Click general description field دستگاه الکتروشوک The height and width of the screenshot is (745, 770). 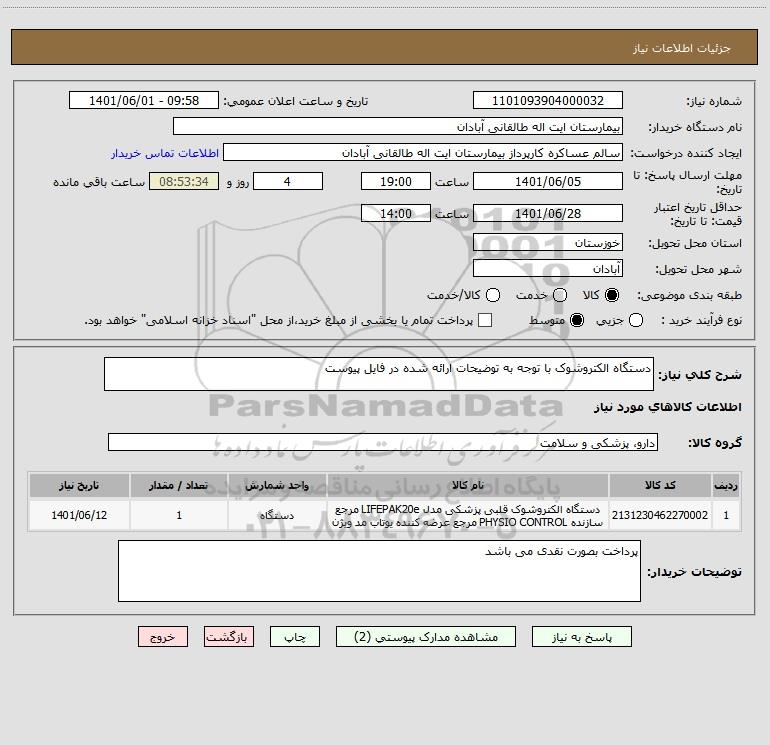click(379, 374)
